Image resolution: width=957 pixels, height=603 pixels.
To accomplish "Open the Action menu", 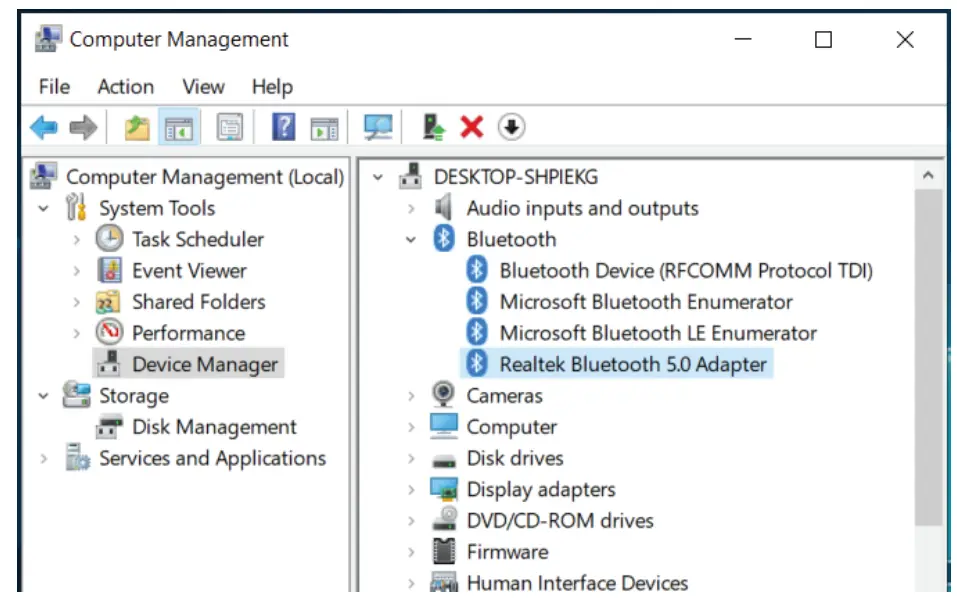I will 125,86.
